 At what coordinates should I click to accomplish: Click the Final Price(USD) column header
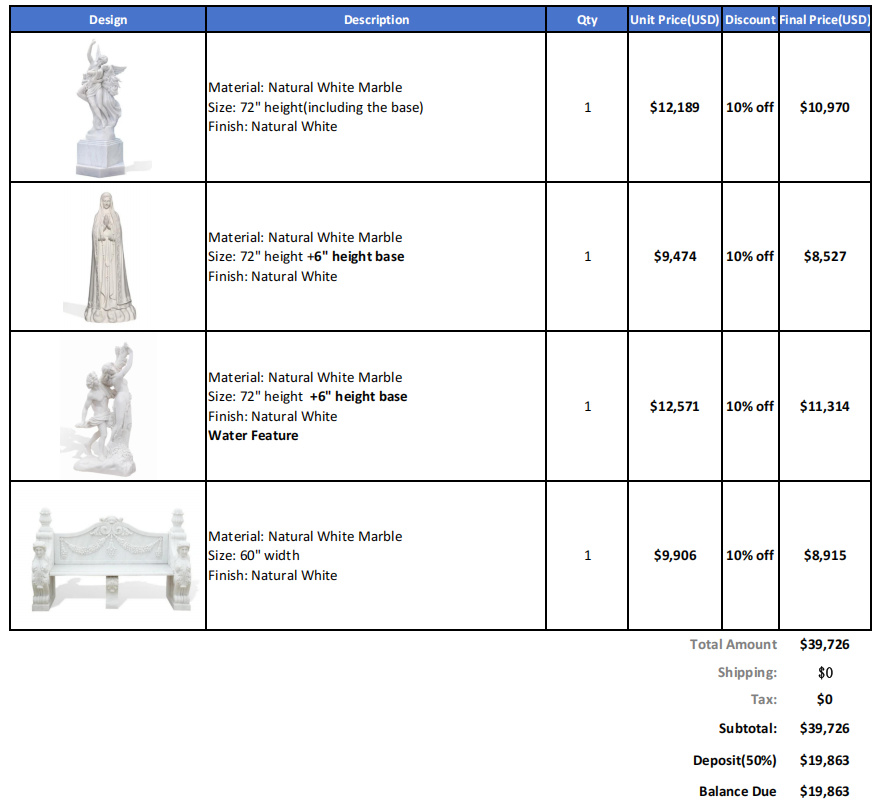(827, 19)
